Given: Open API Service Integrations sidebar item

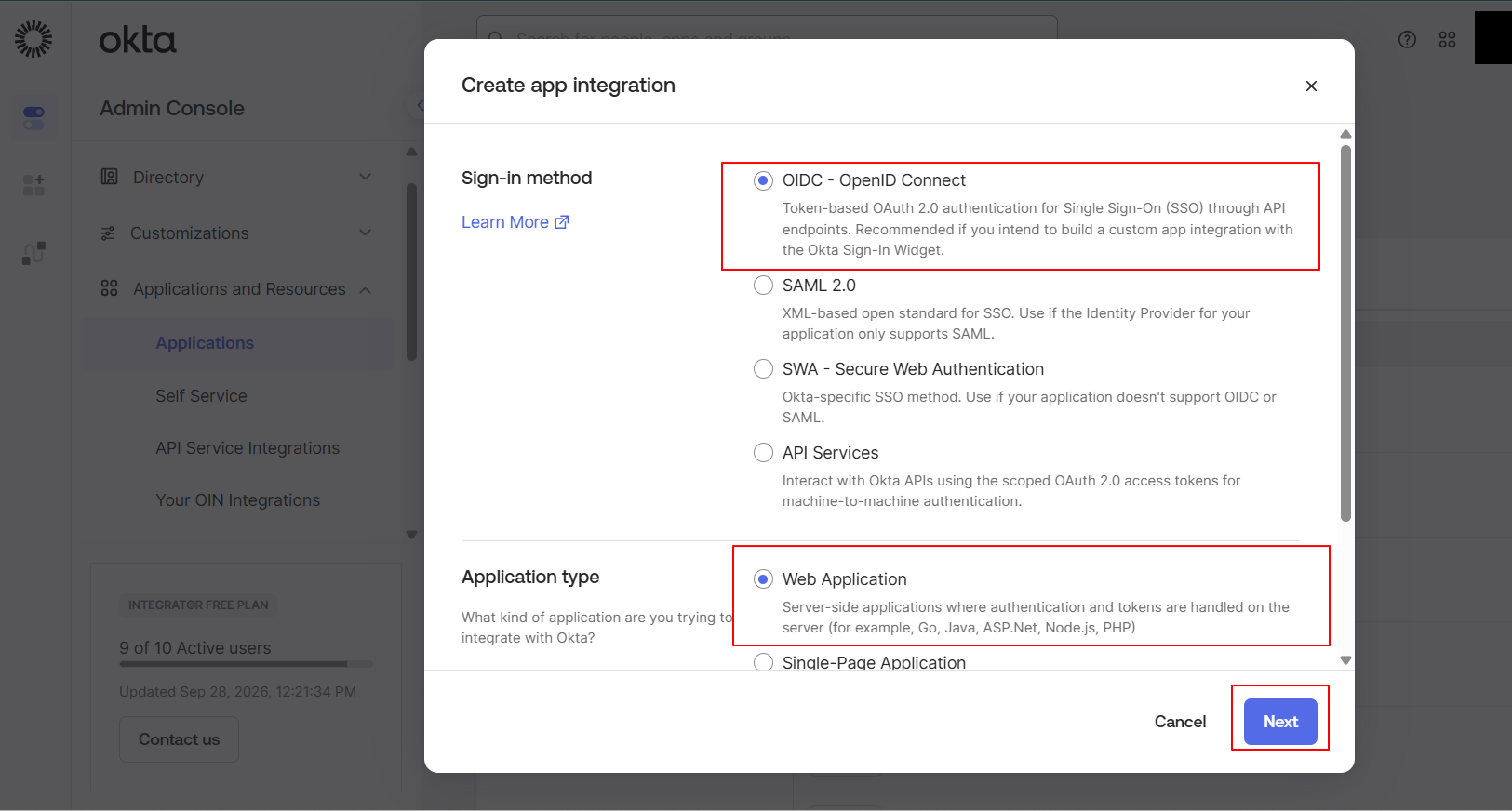Looking at the screenshot, I should click(x=248, y=448).
